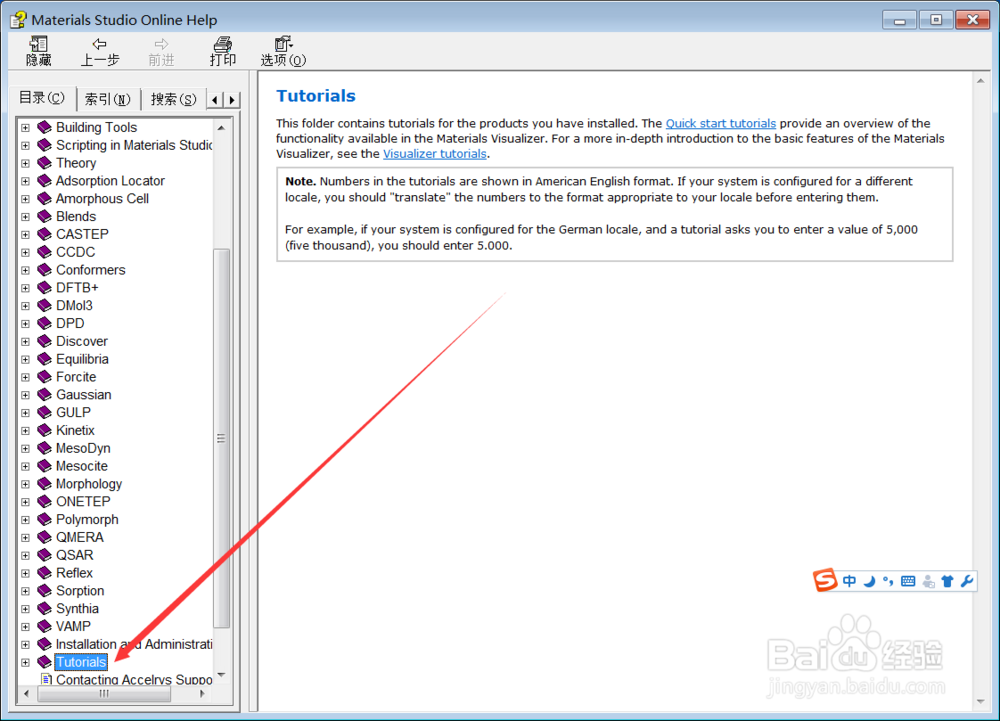Select the MesoDyn tree entry
This screenshot has height=721, width=1000.
point(83,448)
